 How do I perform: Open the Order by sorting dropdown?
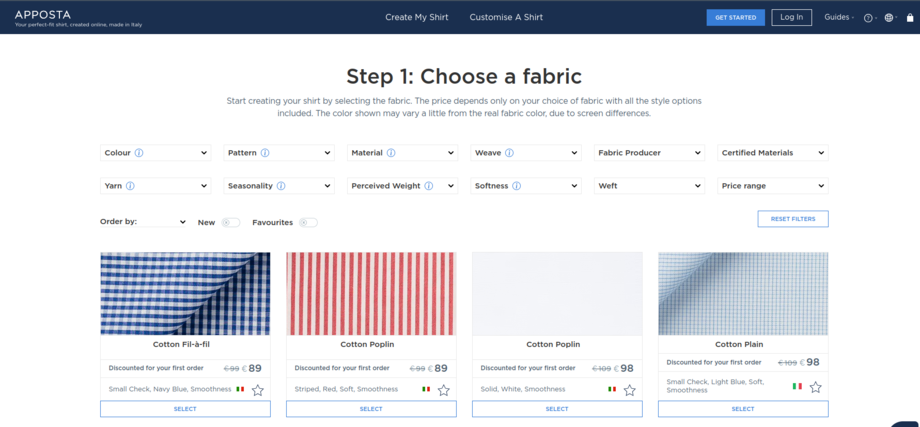coord(143,222)
